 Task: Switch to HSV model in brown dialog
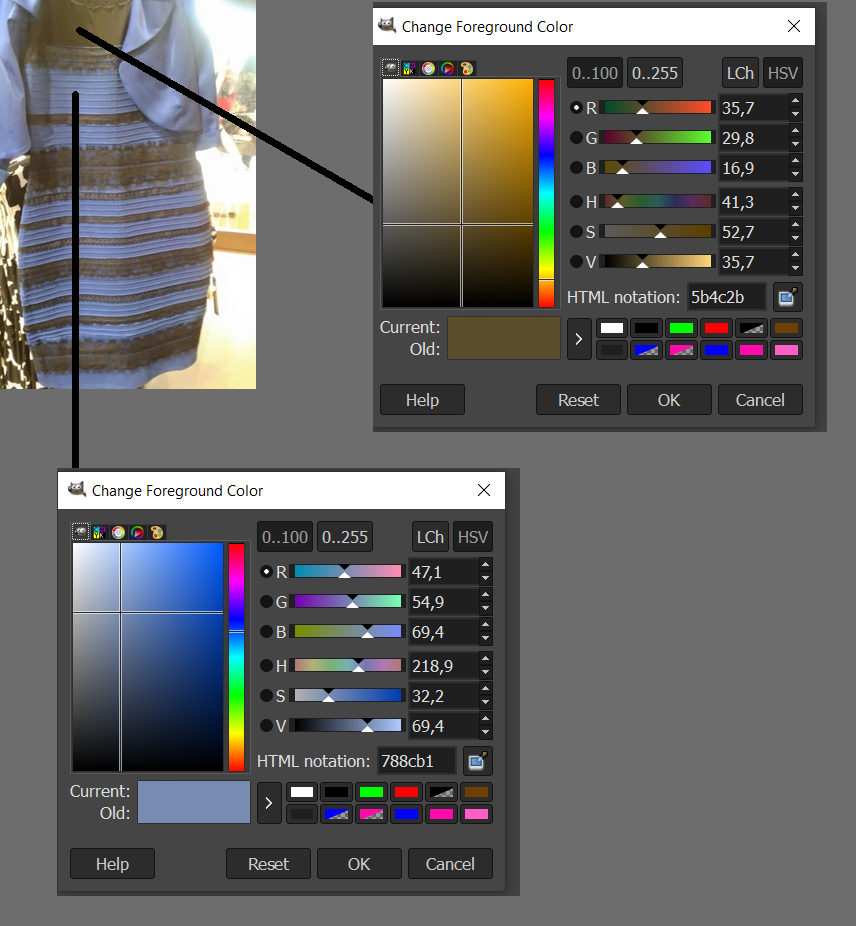point(783,73)
